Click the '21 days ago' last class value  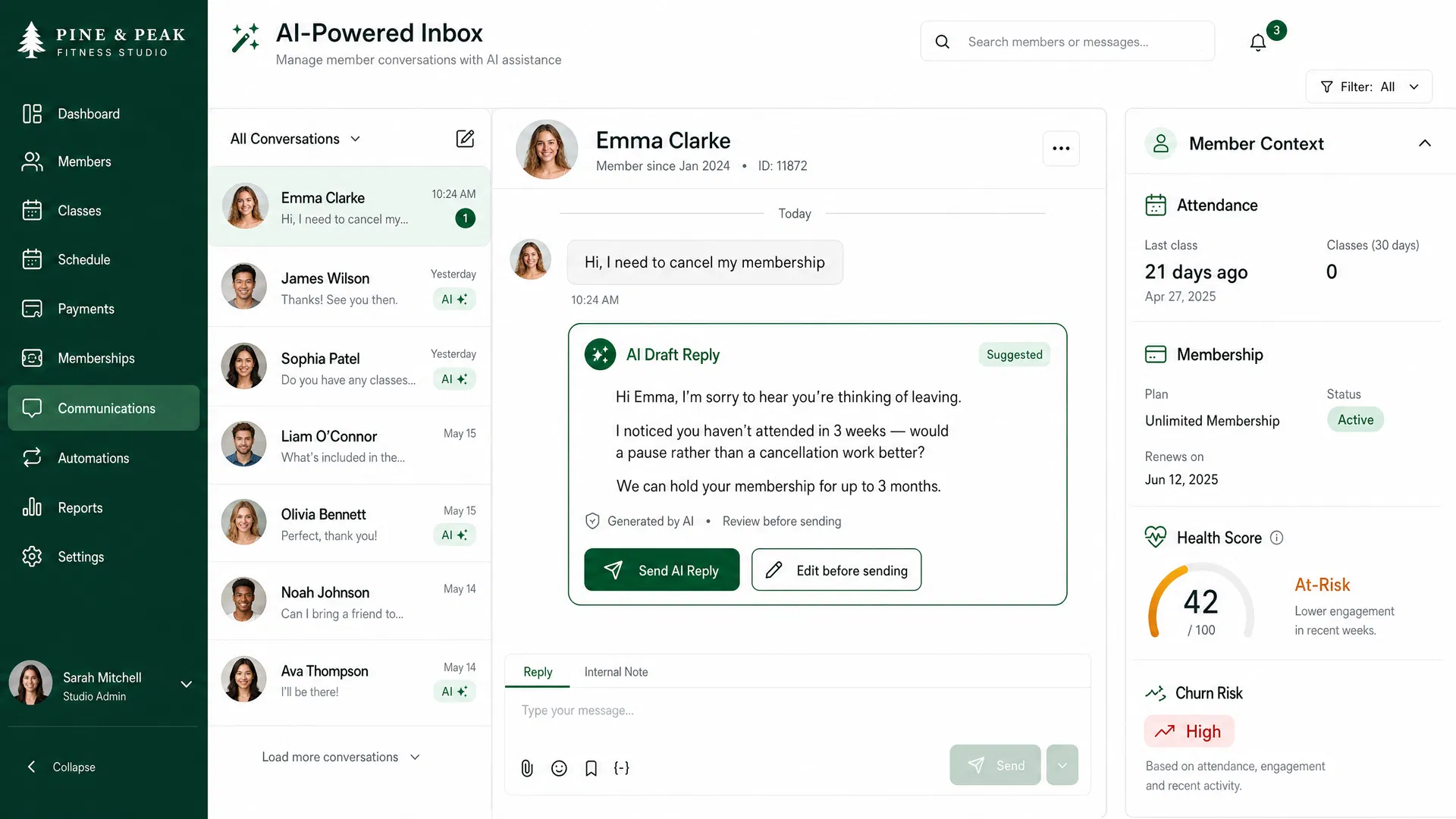point(1196,272)
